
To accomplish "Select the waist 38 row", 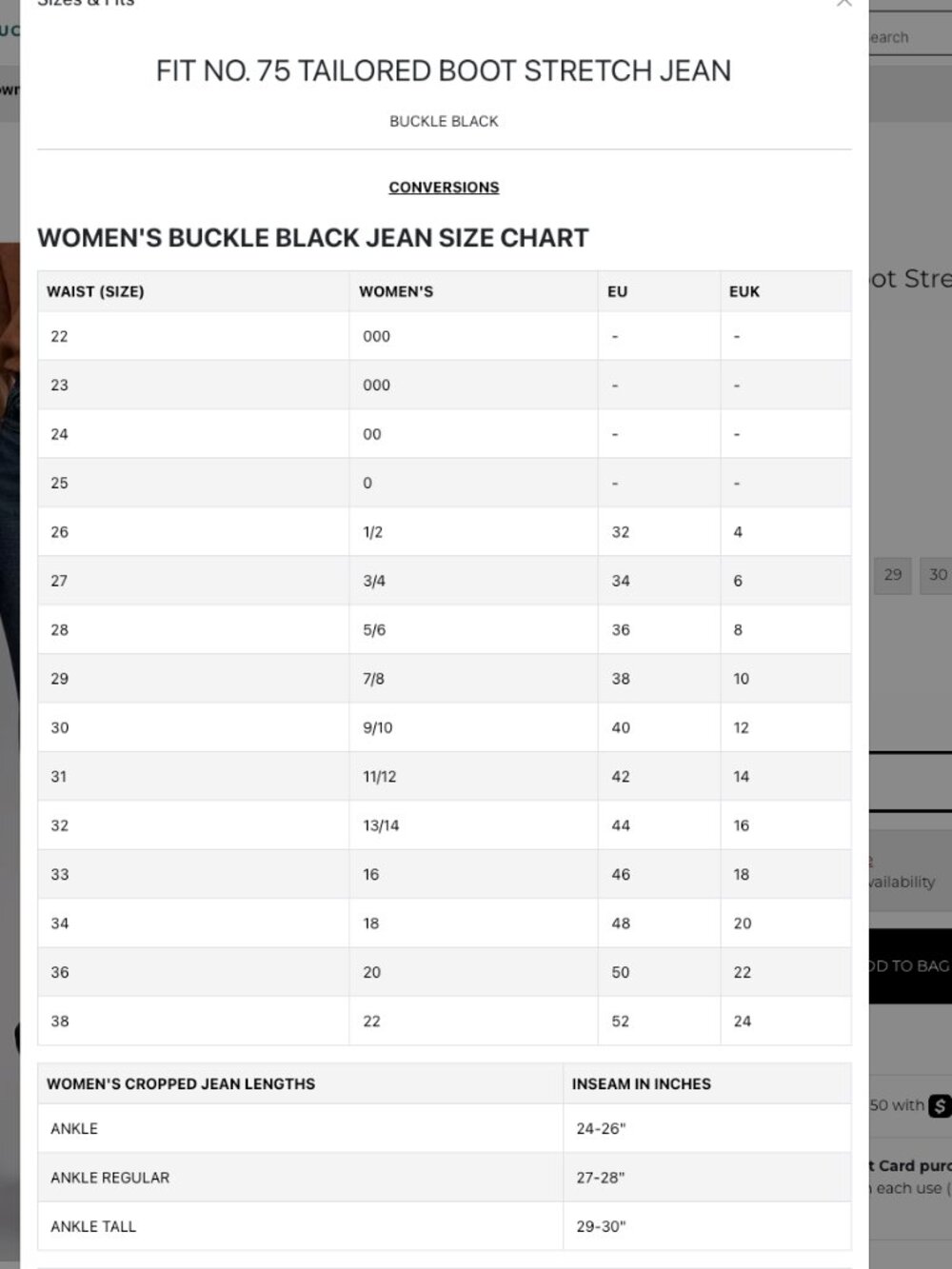I will coord(444,1021).
